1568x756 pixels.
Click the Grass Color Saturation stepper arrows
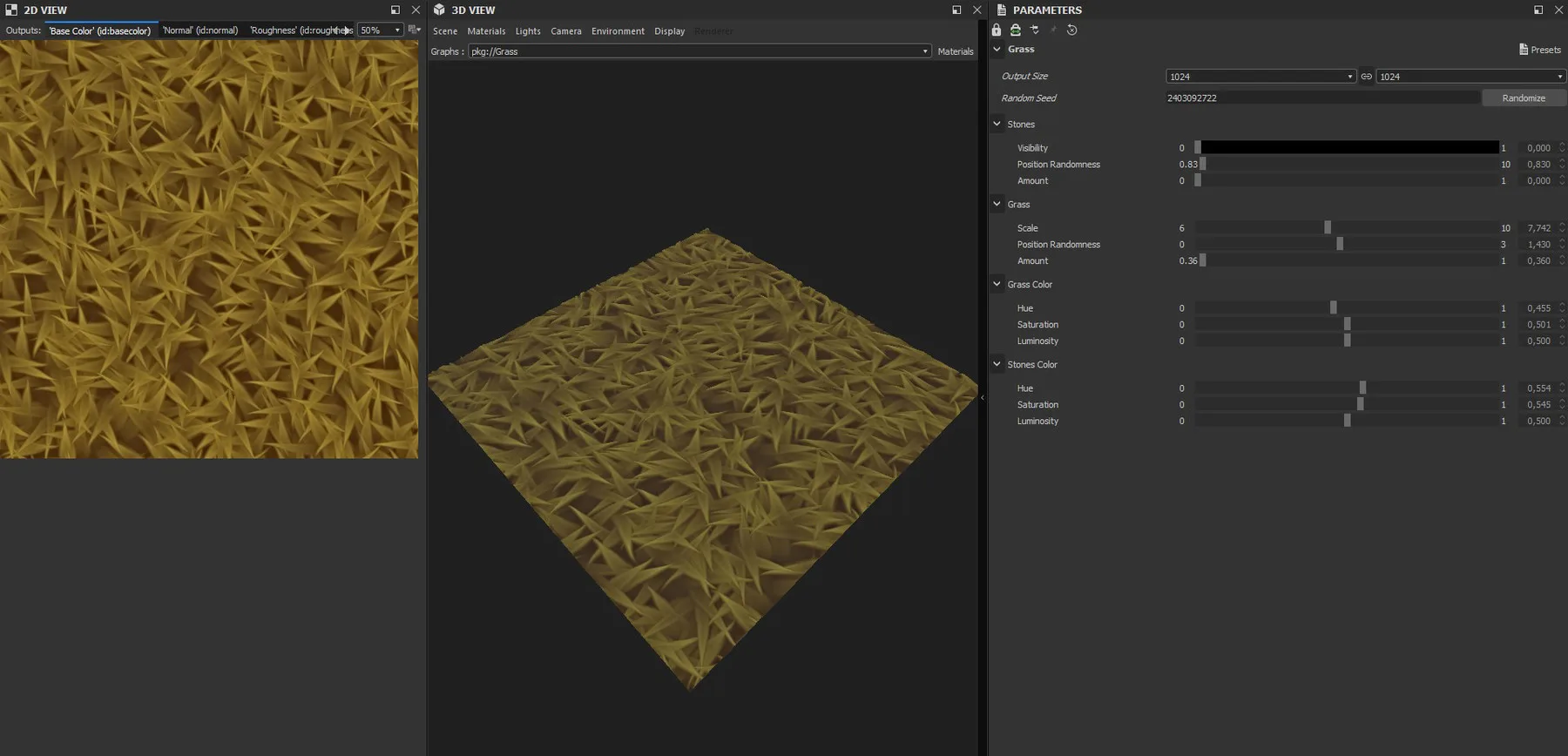click(1562, 324)
